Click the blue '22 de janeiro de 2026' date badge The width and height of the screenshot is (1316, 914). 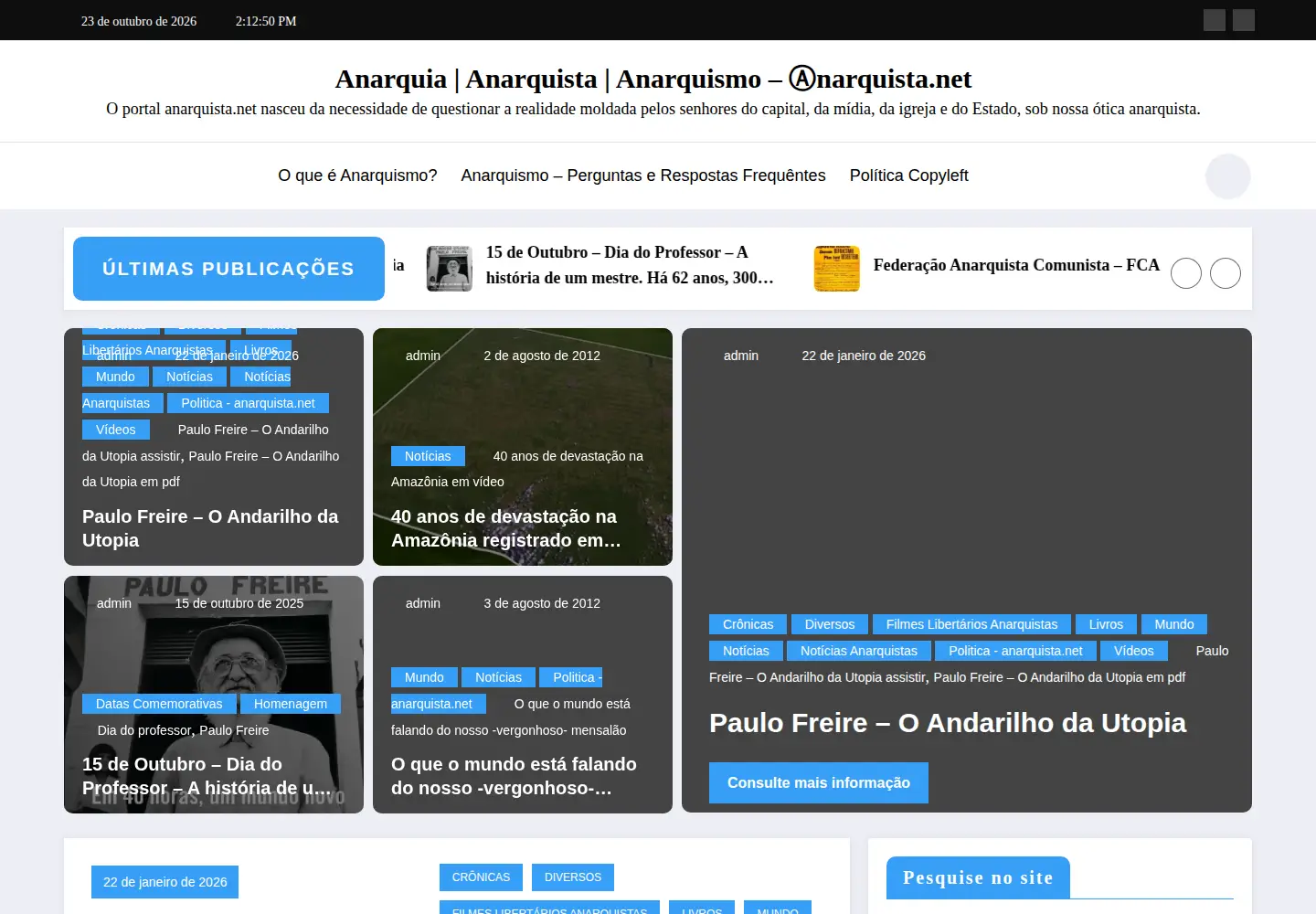click(x=164, y=882)
